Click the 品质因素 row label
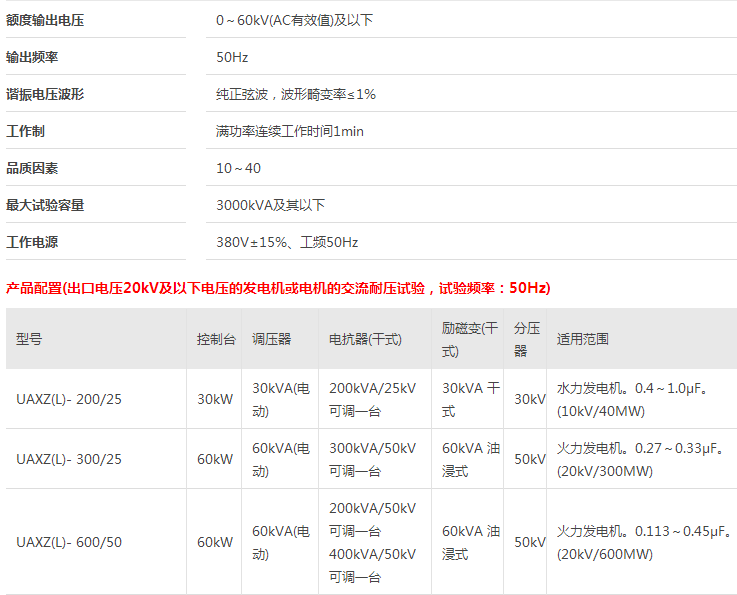 (x=33, y=168)
